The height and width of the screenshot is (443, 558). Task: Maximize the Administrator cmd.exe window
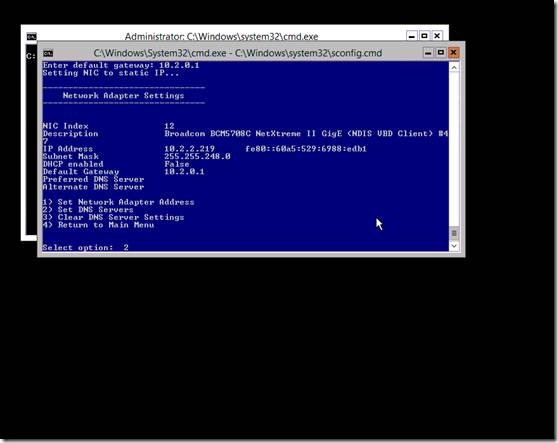(x=424, y=36)
